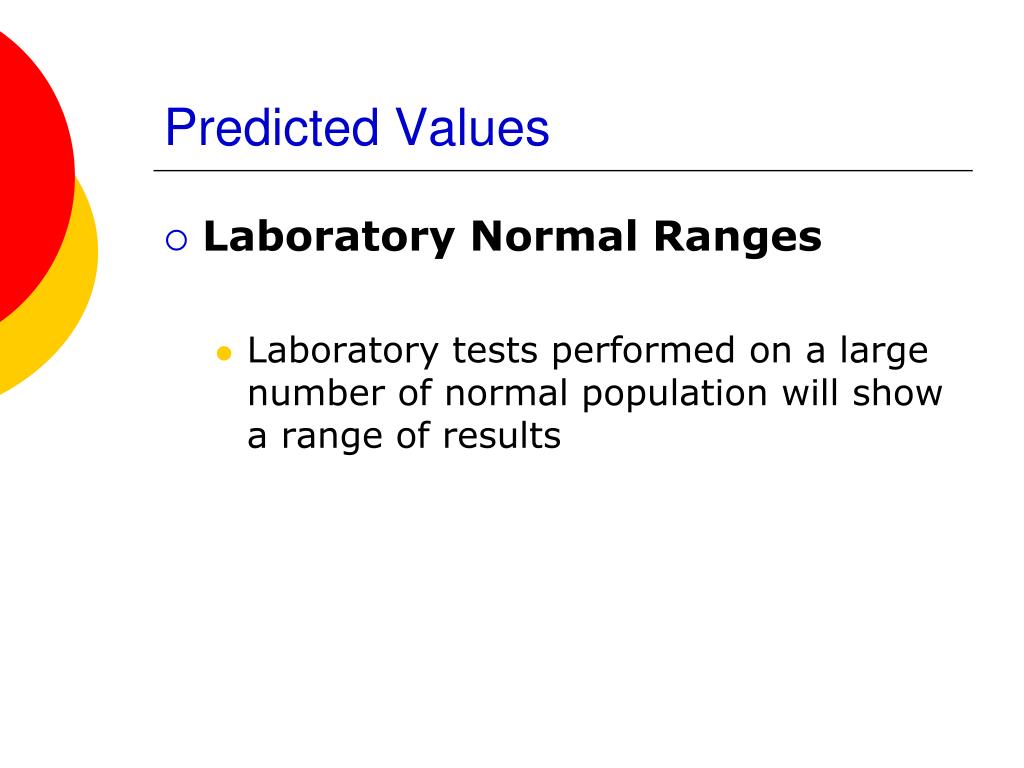Click the horizontal line under the title
1024x768 pixels.
coord(563,170)
